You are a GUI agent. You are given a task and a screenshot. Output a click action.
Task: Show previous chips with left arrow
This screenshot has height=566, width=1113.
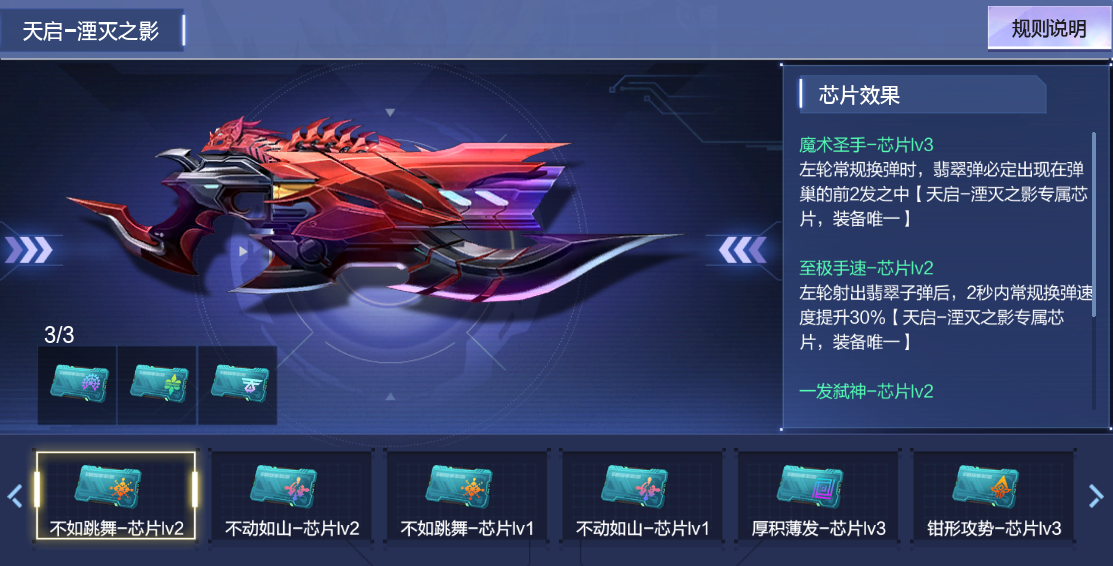[x=15, y=495]
